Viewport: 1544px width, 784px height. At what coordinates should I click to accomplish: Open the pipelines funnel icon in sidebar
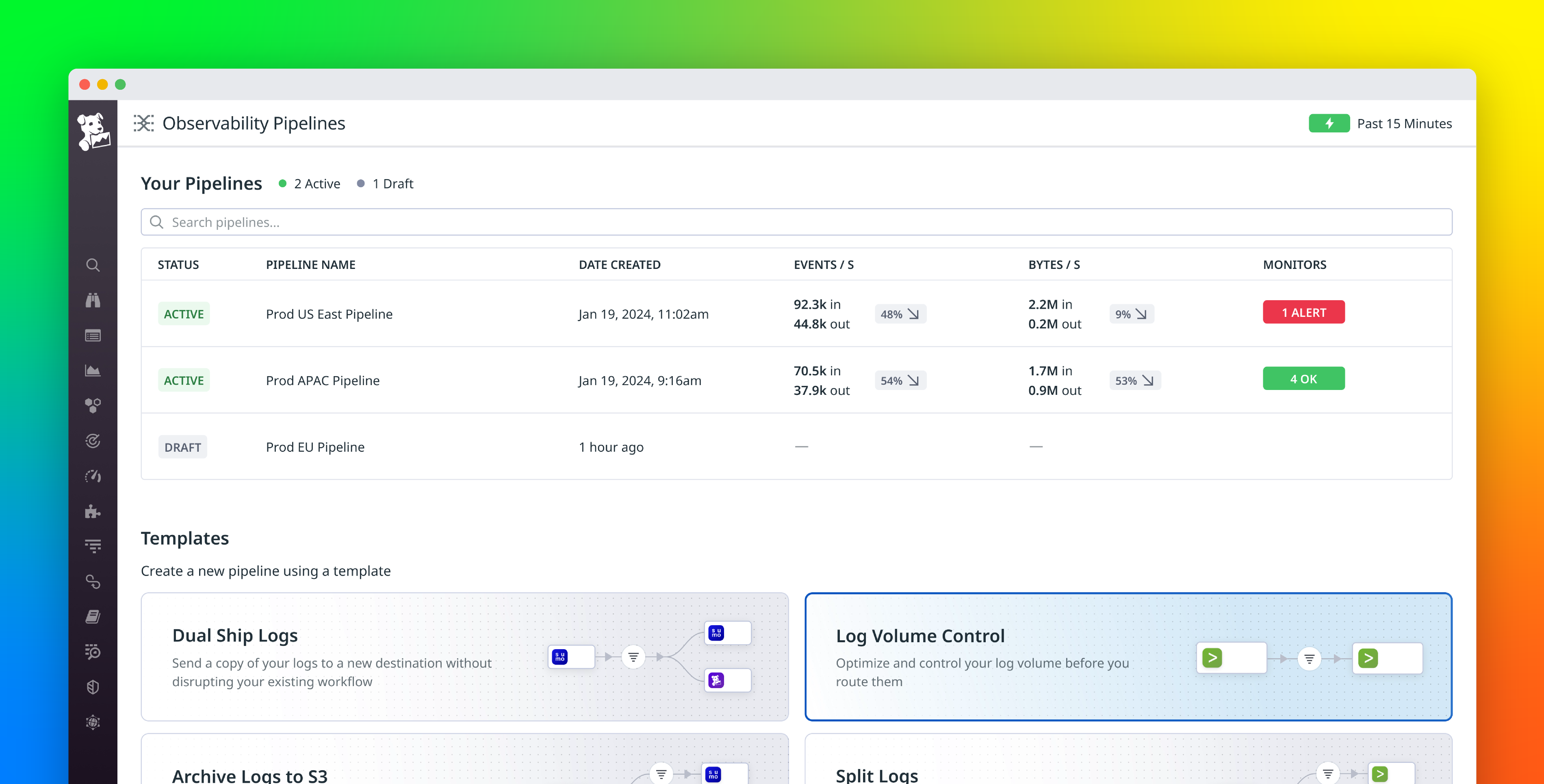click(x=93, y=546)
